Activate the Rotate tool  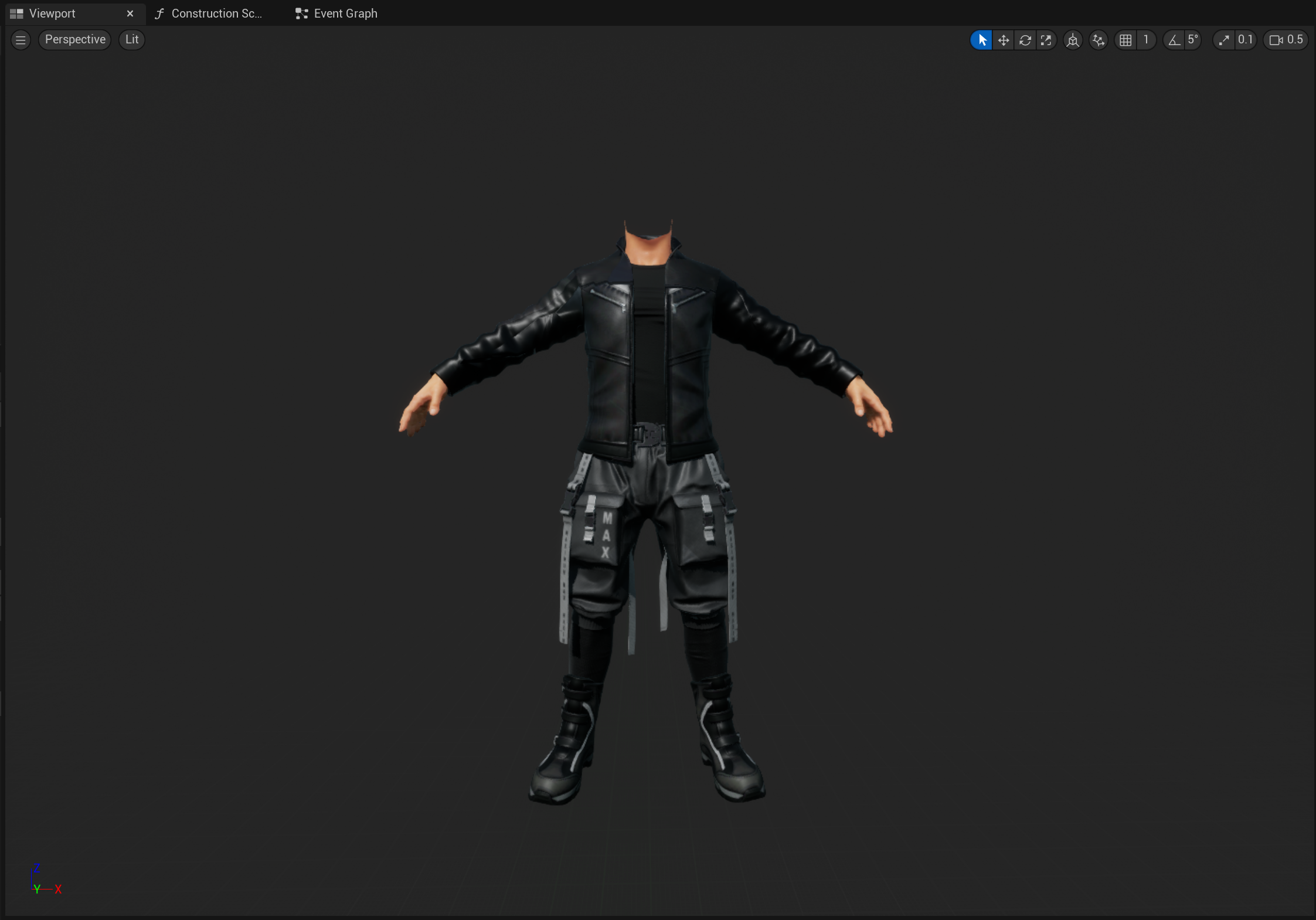[x=1025, y=40]
